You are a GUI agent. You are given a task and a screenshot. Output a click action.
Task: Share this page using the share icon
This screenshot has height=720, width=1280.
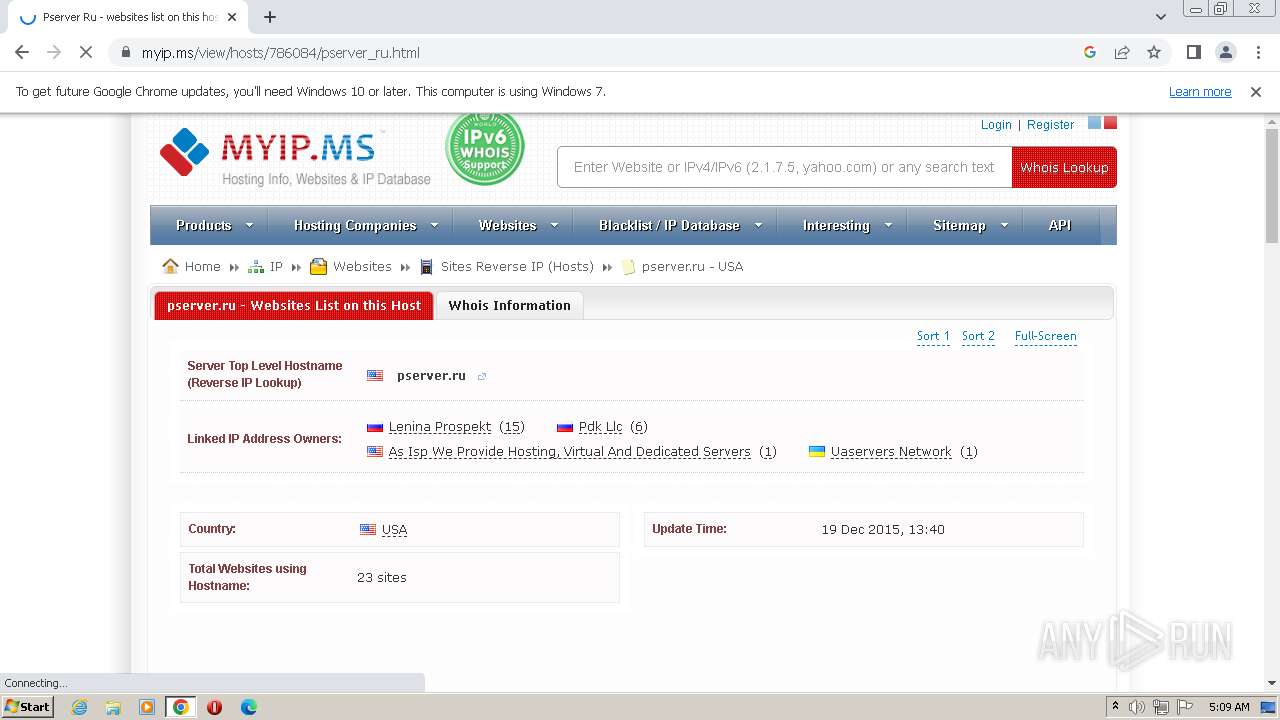[x=1122, y=52]
